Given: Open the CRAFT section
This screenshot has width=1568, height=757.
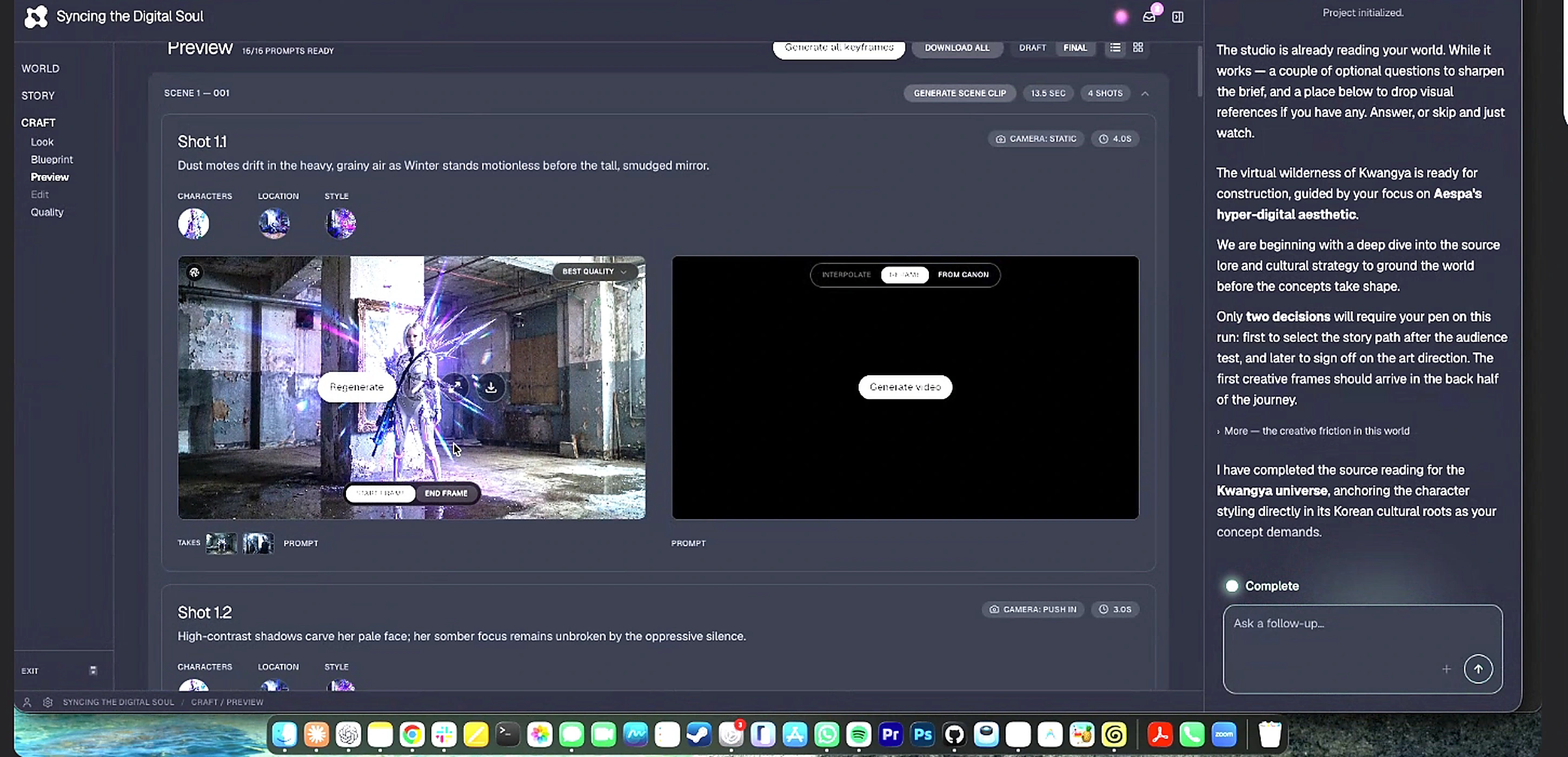Looking at the screenshot, I should tap(38, 122).
